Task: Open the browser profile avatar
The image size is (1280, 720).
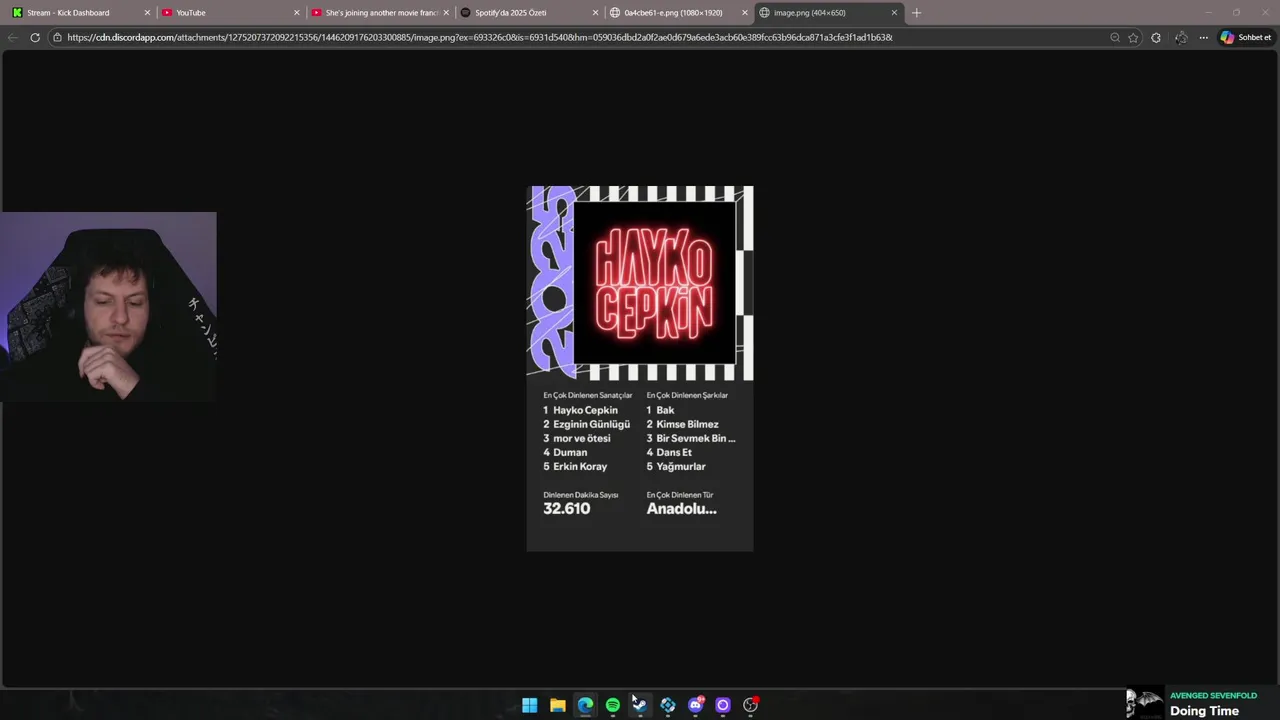Action: point(1181,37)
